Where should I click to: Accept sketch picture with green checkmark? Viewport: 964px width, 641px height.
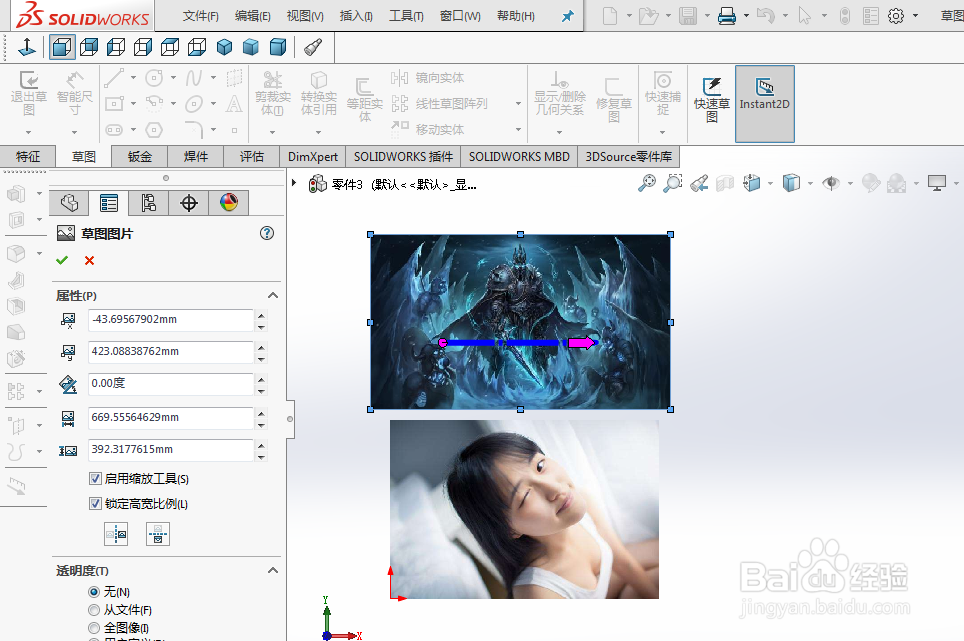(x=61, y=261)
